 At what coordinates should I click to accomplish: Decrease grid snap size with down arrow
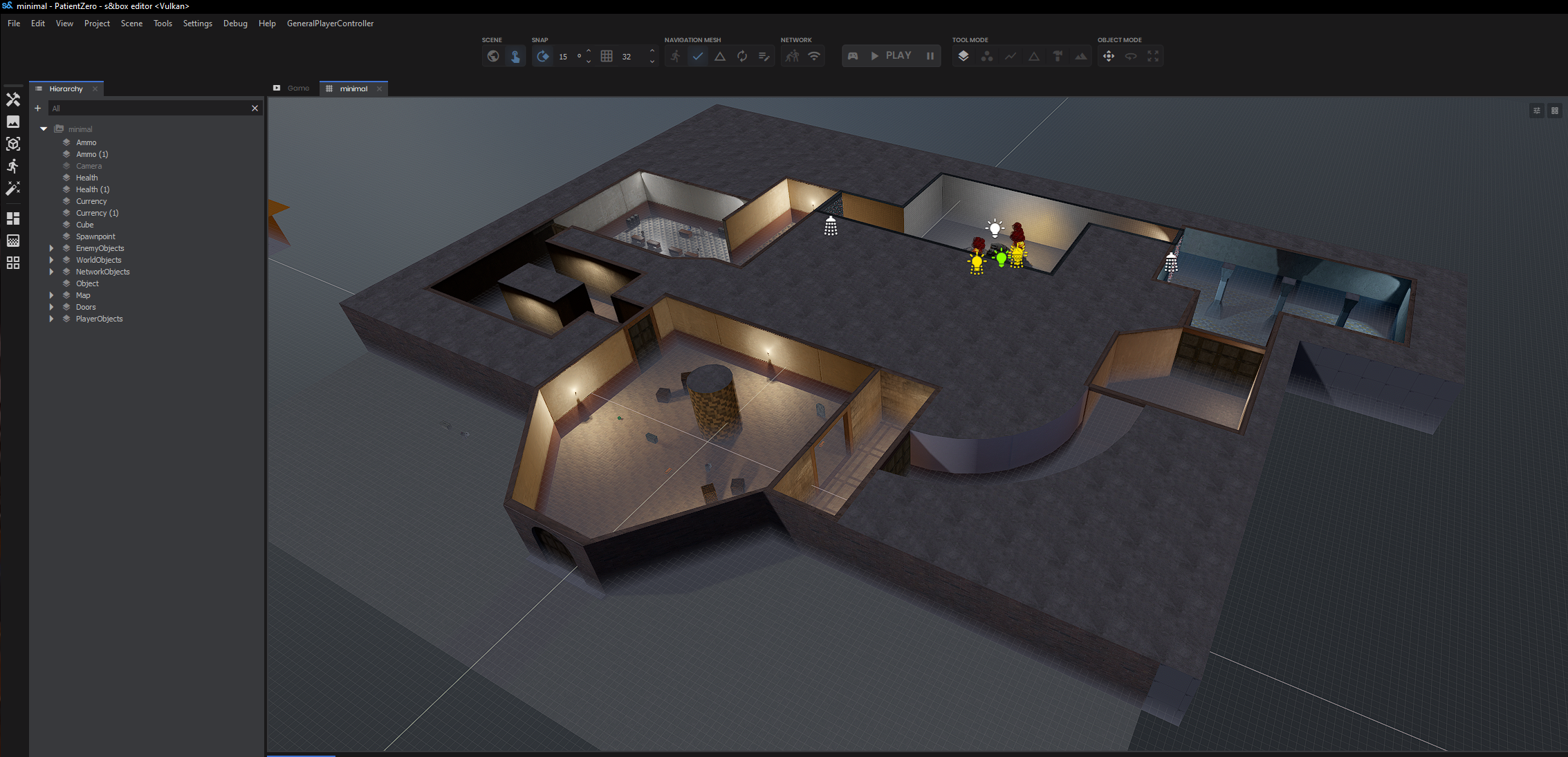(652, 62)
